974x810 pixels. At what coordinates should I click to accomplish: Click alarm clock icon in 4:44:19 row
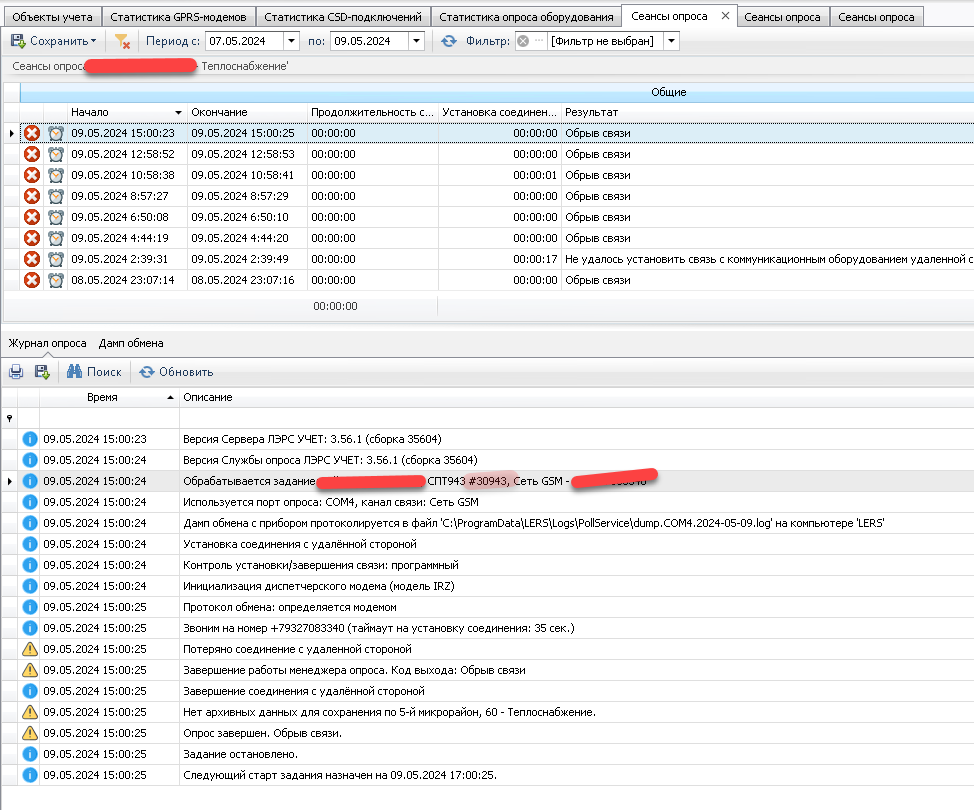(56, 239)
